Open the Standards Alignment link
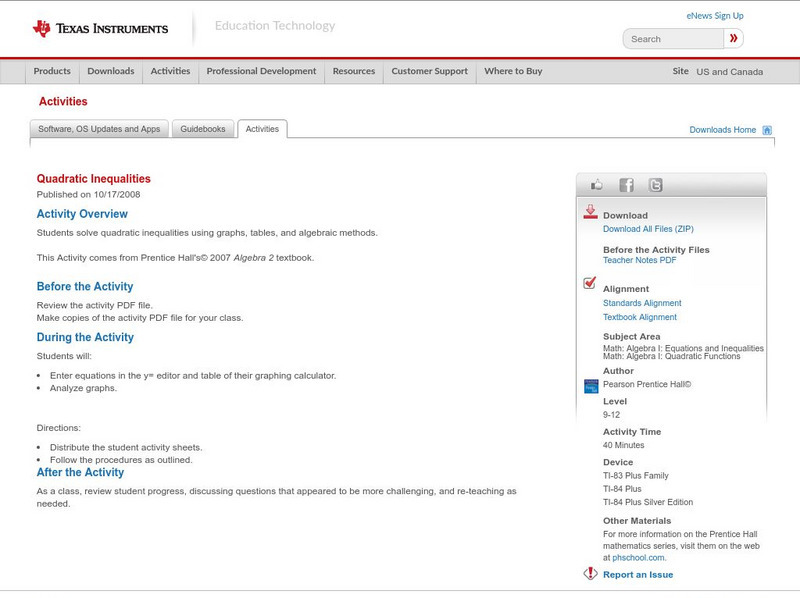The width and height of the screenshot is (800, 598). (x=642, y=303)
